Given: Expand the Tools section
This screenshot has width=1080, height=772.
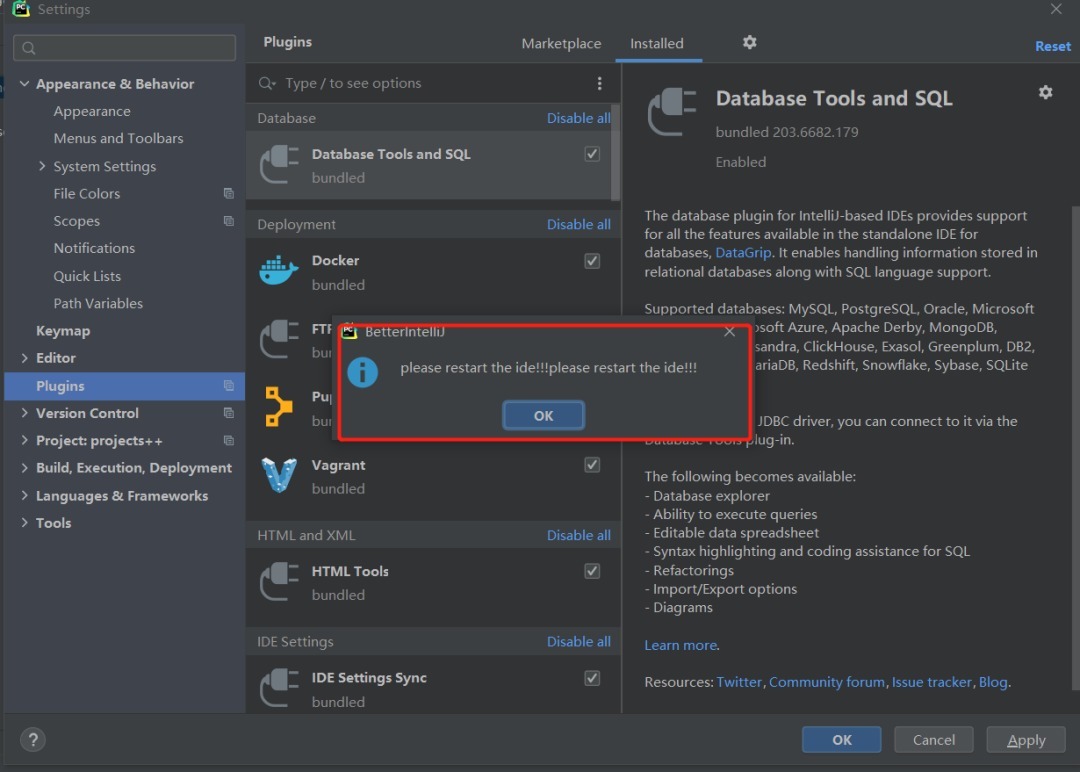Looking at the screenshot, I should [25, 522].
